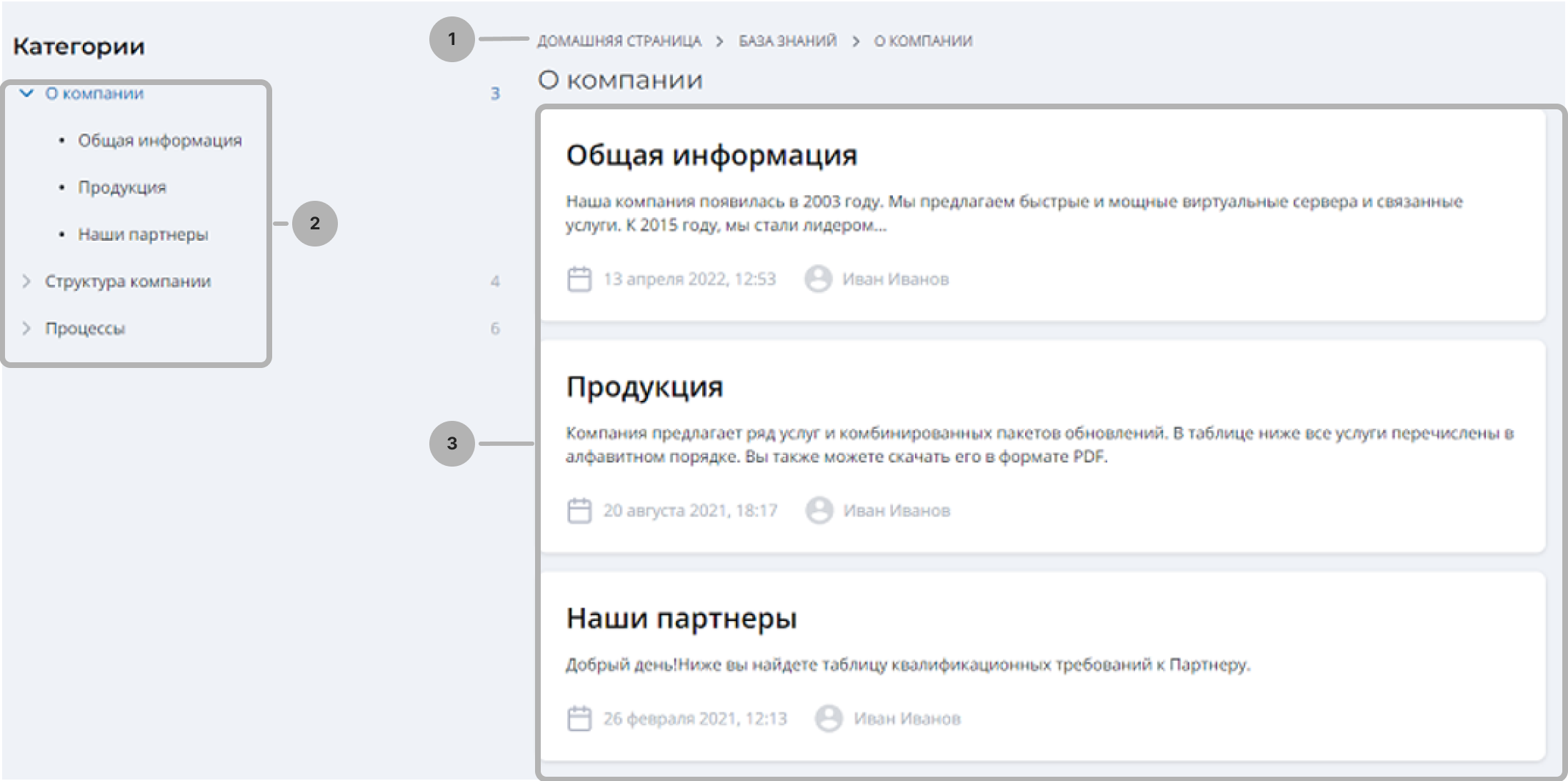Select Продукция in sidebar tree

[122, 187]
